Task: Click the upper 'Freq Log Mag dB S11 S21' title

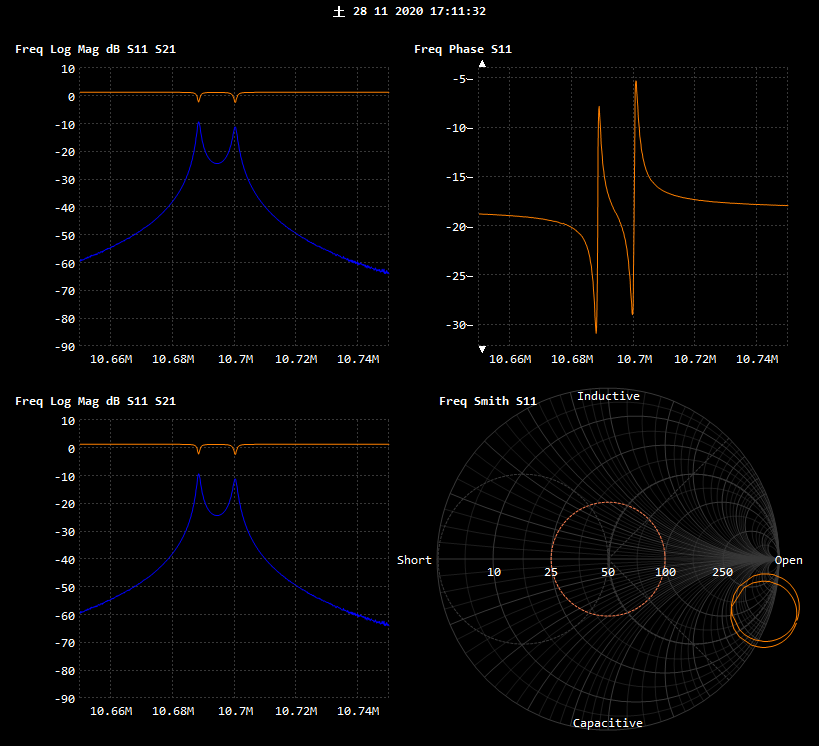Action: pyautogui.click(x=96, y=49)
